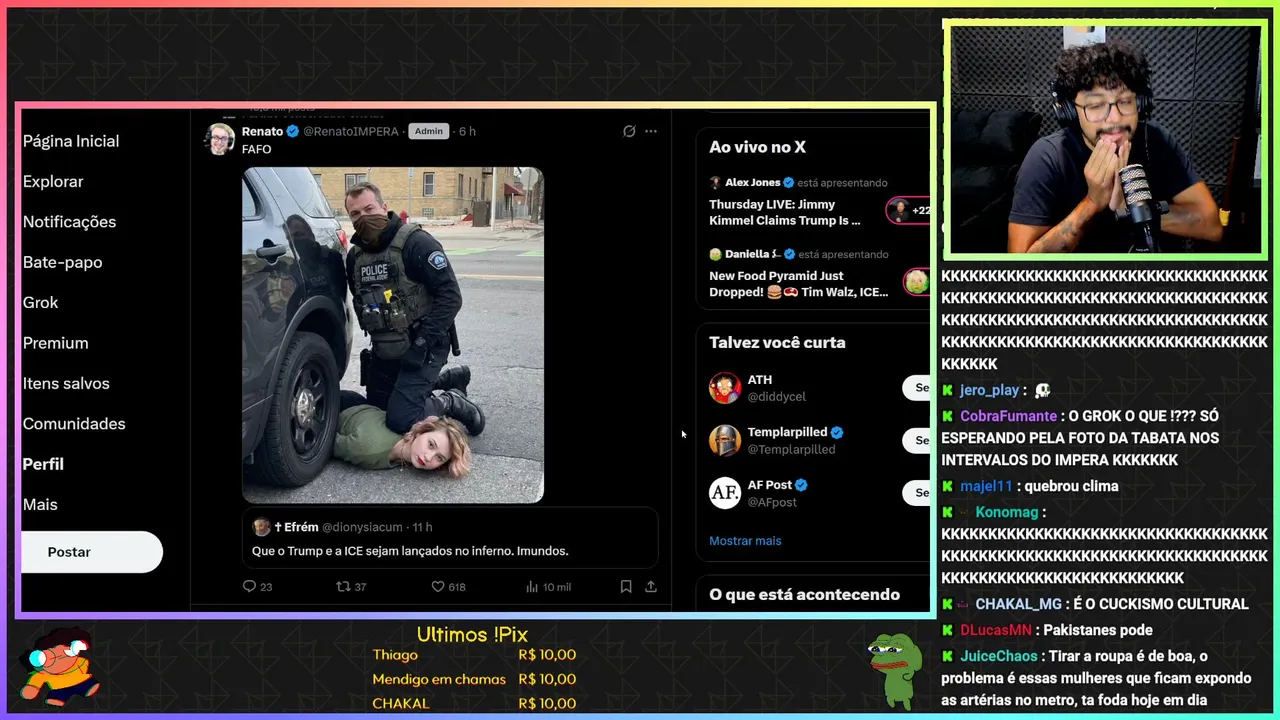Open Templarpilled profile avatar
The height and width of the screenshot is (720, 1280).
click(725, 440)
